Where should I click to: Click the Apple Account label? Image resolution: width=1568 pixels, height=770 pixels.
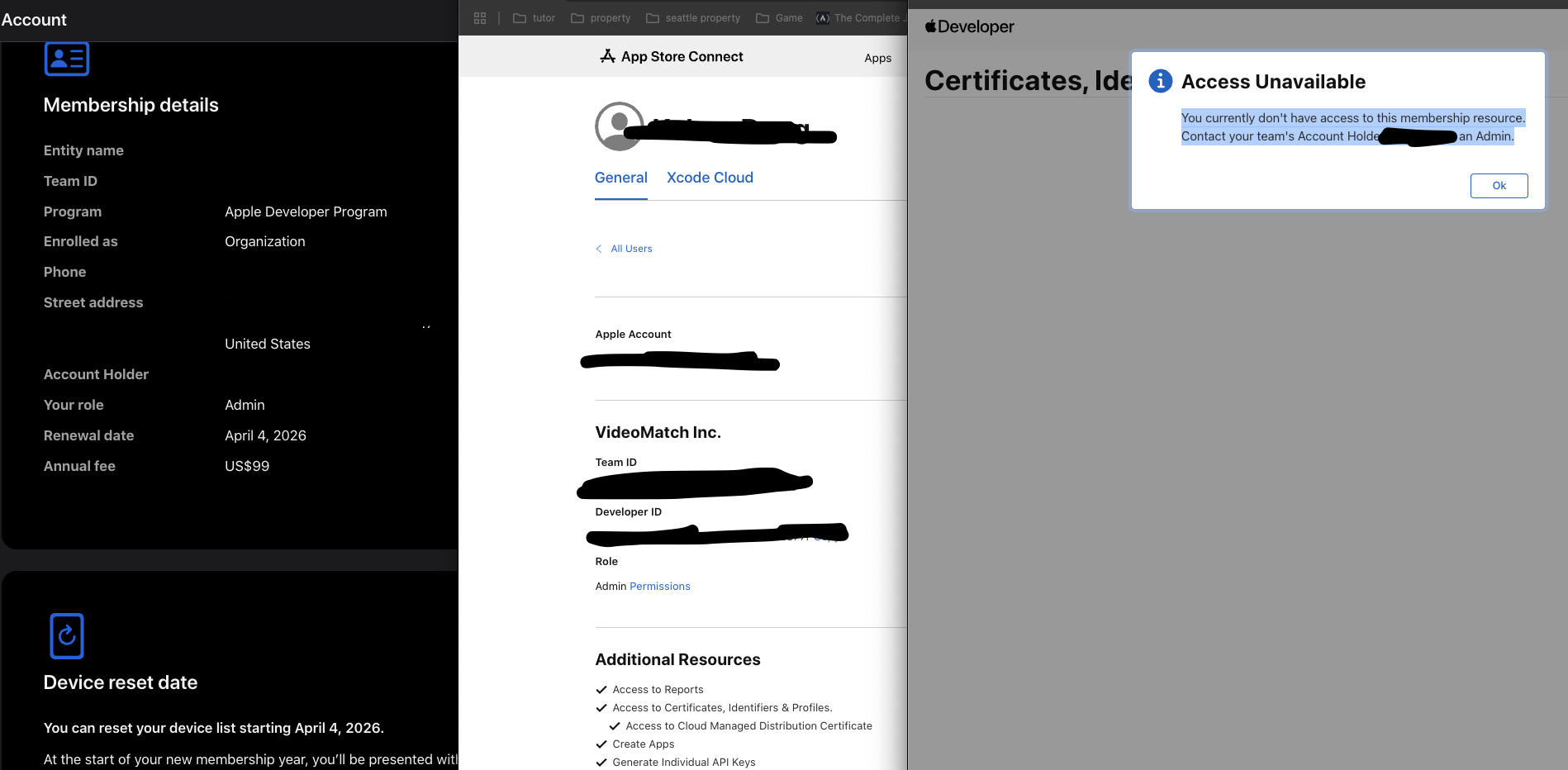click(633, 334)
